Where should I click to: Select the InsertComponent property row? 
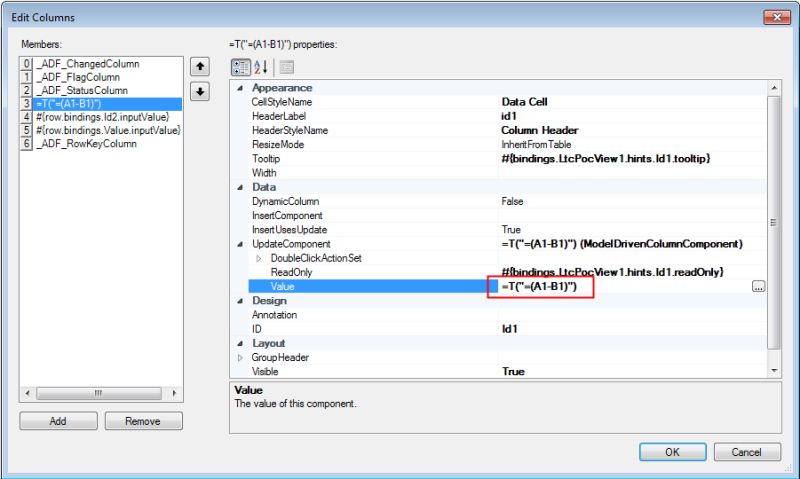tap(508, 216)
